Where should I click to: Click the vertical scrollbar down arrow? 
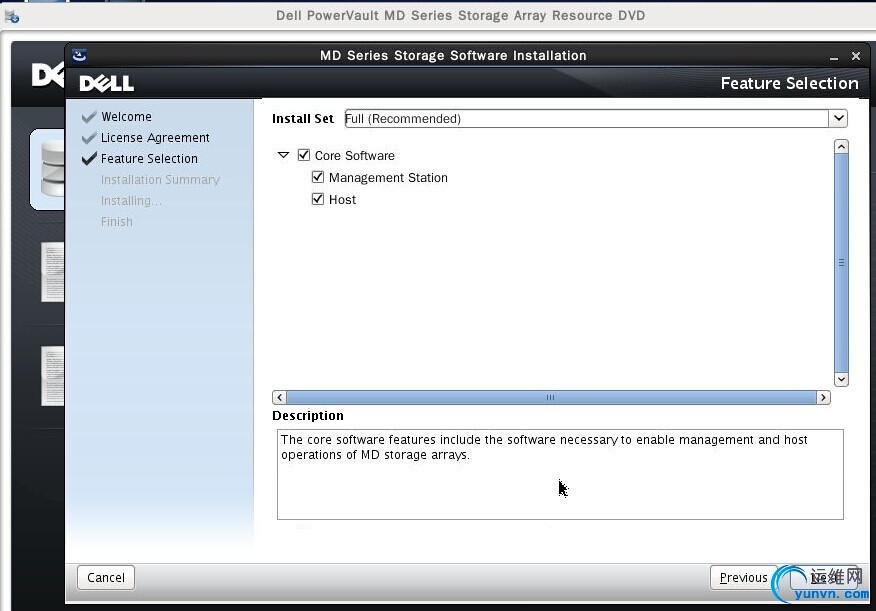841,379
